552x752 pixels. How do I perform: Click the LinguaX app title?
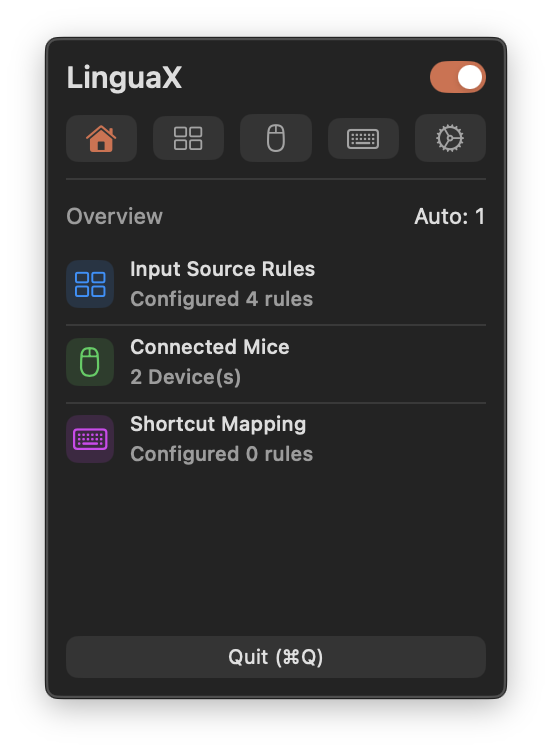point(124,77)
